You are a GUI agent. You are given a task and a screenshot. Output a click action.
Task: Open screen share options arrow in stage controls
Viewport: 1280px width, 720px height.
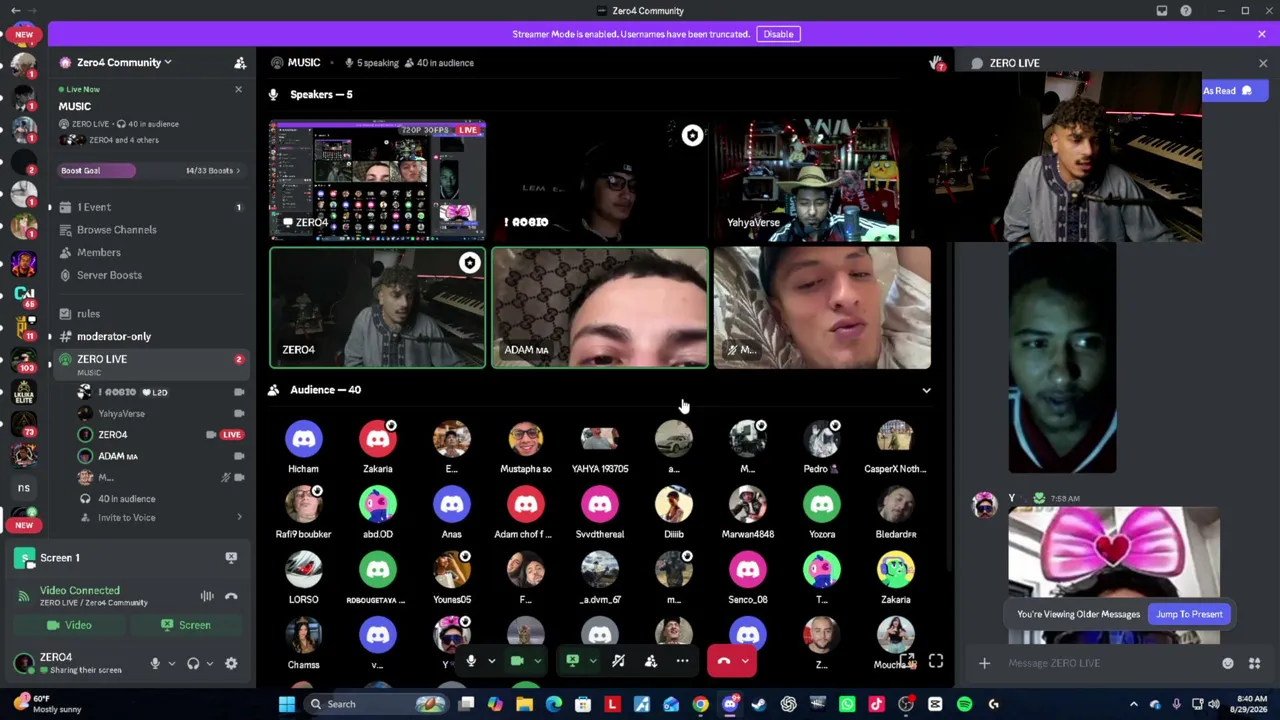pyautogui.click(x=593, y=662)
